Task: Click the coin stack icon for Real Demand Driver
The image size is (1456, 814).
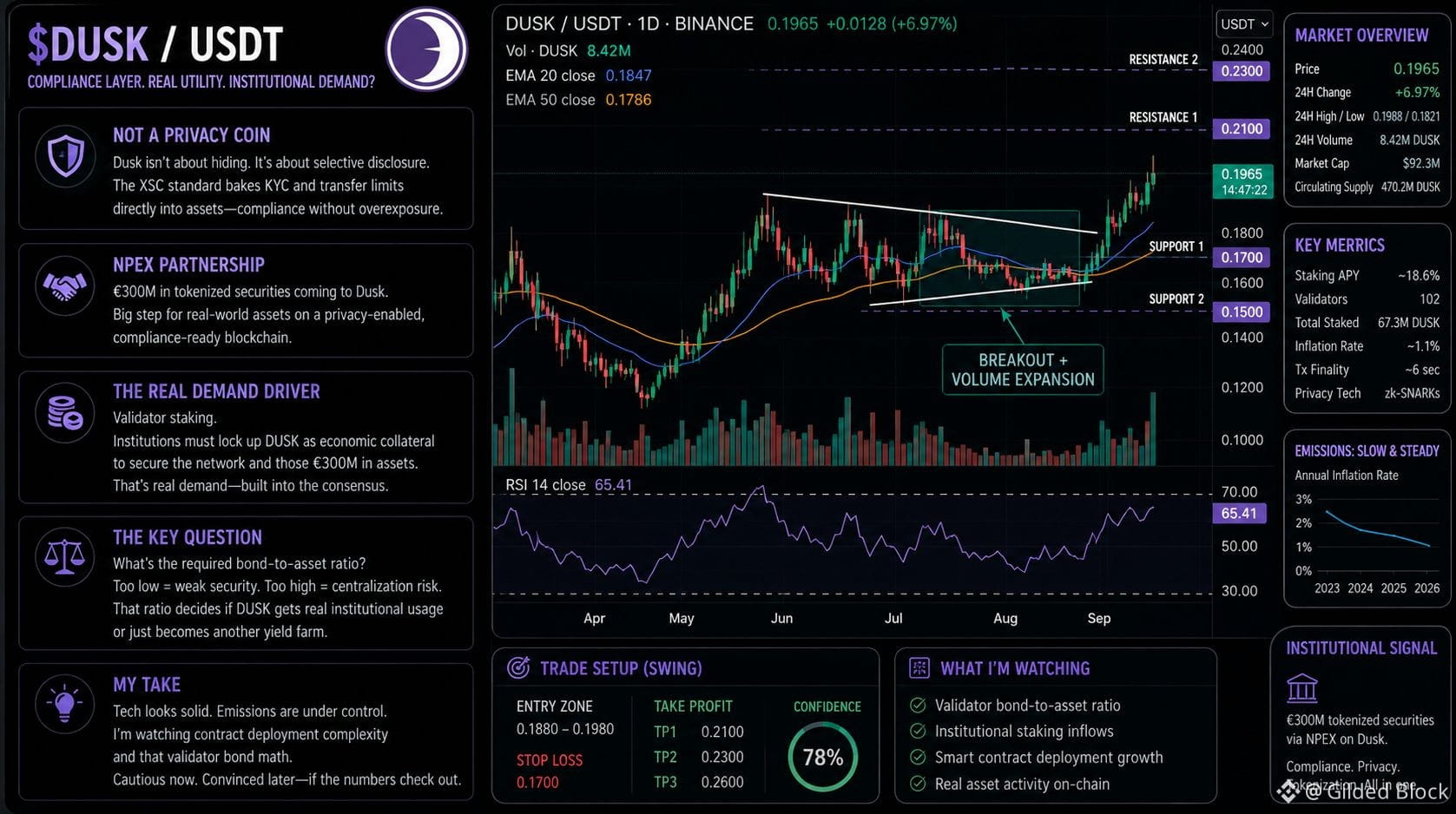Action: (65, 413)
